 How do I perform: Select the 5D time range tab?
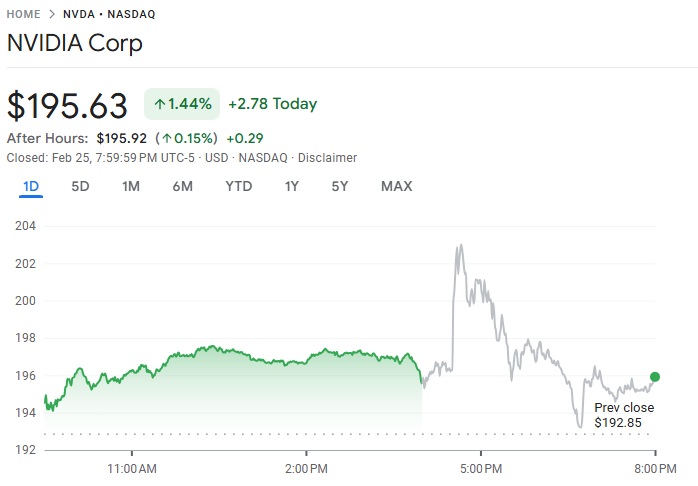point(80,187)
